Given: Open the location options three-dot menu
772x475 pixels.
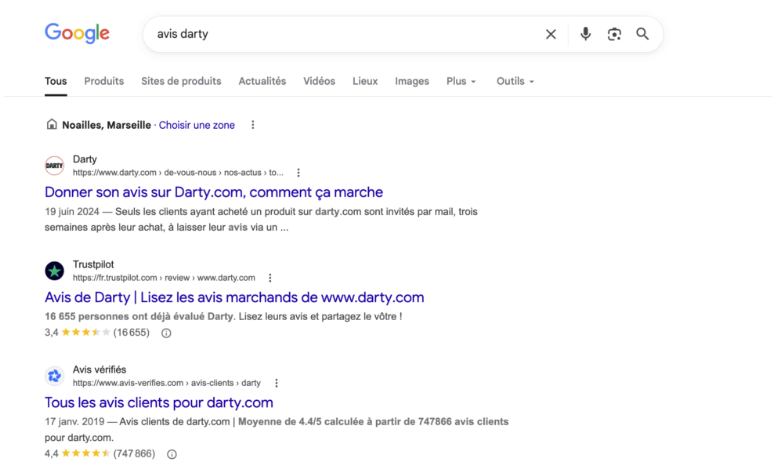Looking at the screenshot, I should tap(253, 125).
